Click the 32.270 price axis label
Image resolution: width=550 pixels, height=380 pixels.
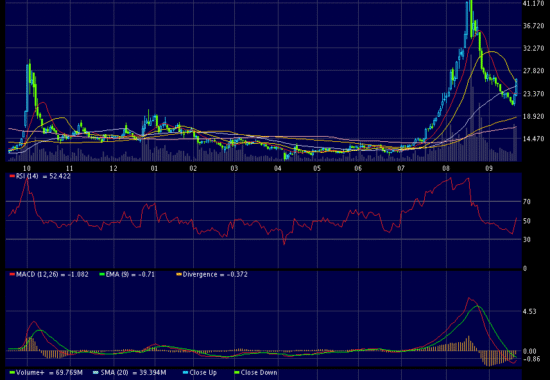tap(533, 48)
